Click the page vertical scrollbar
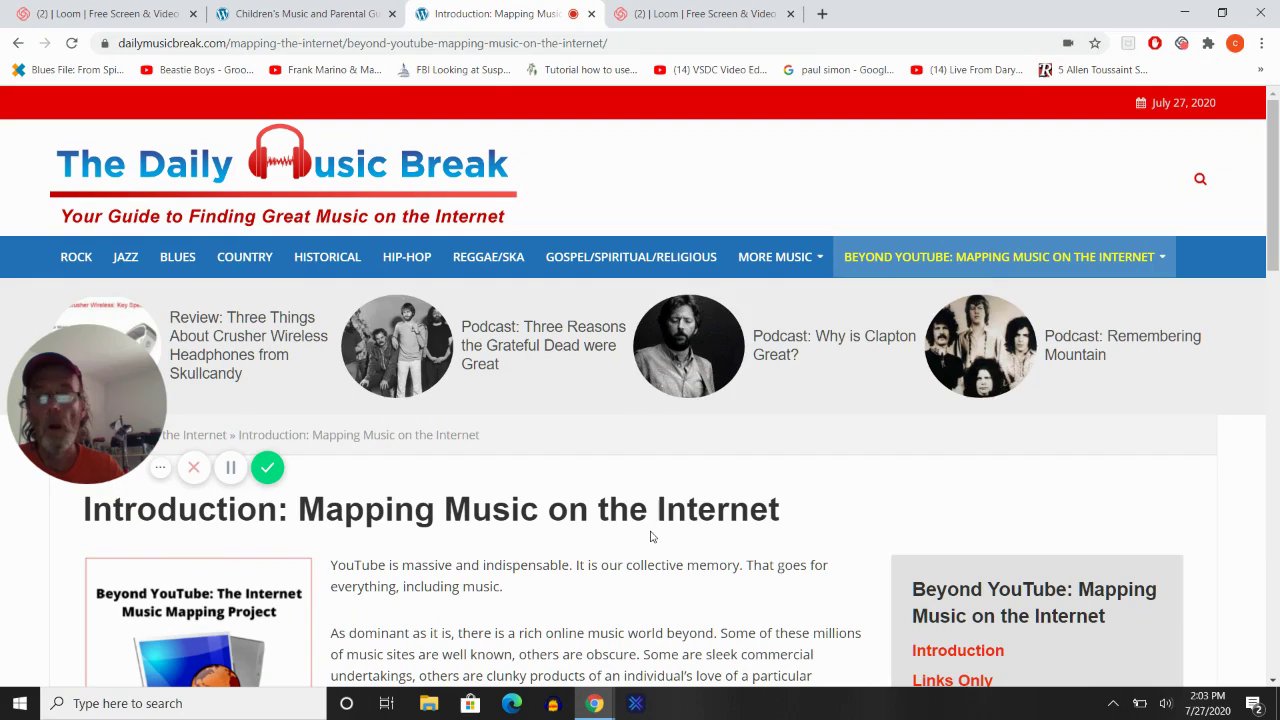 pos(1272,184)
